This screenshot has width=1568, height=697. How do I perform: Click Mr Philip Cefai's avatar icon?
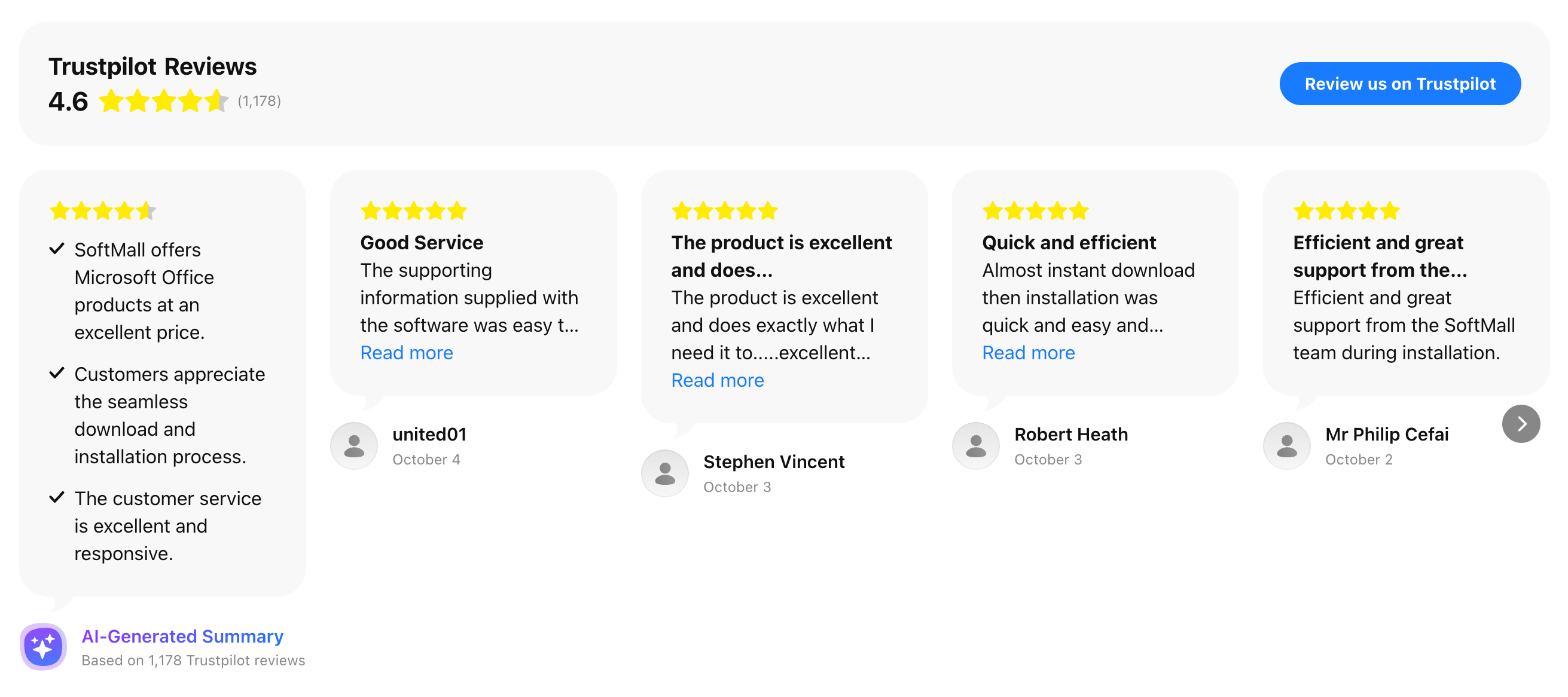point(1286,446)
